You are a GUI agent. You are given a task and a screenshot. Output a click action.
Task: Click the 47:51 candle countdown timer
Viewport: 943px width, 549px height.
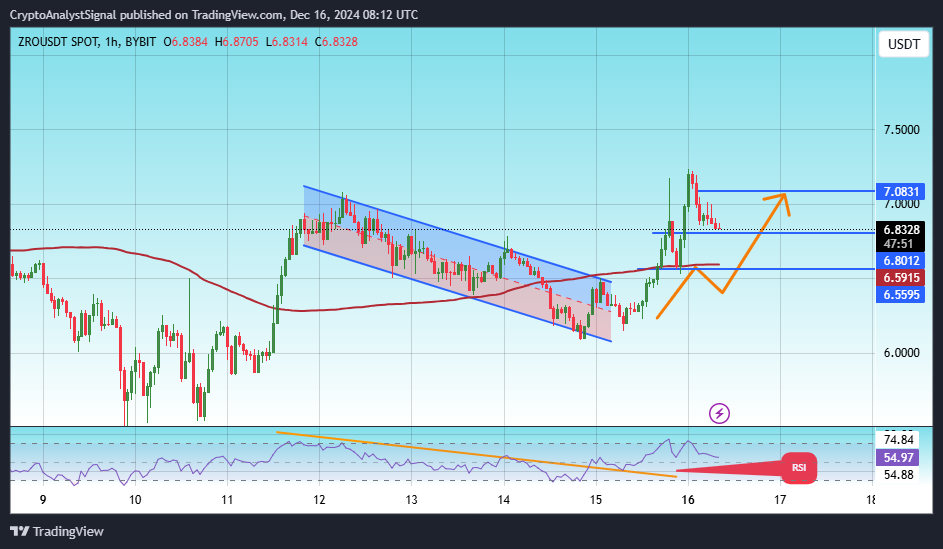[x=900, y=244]
